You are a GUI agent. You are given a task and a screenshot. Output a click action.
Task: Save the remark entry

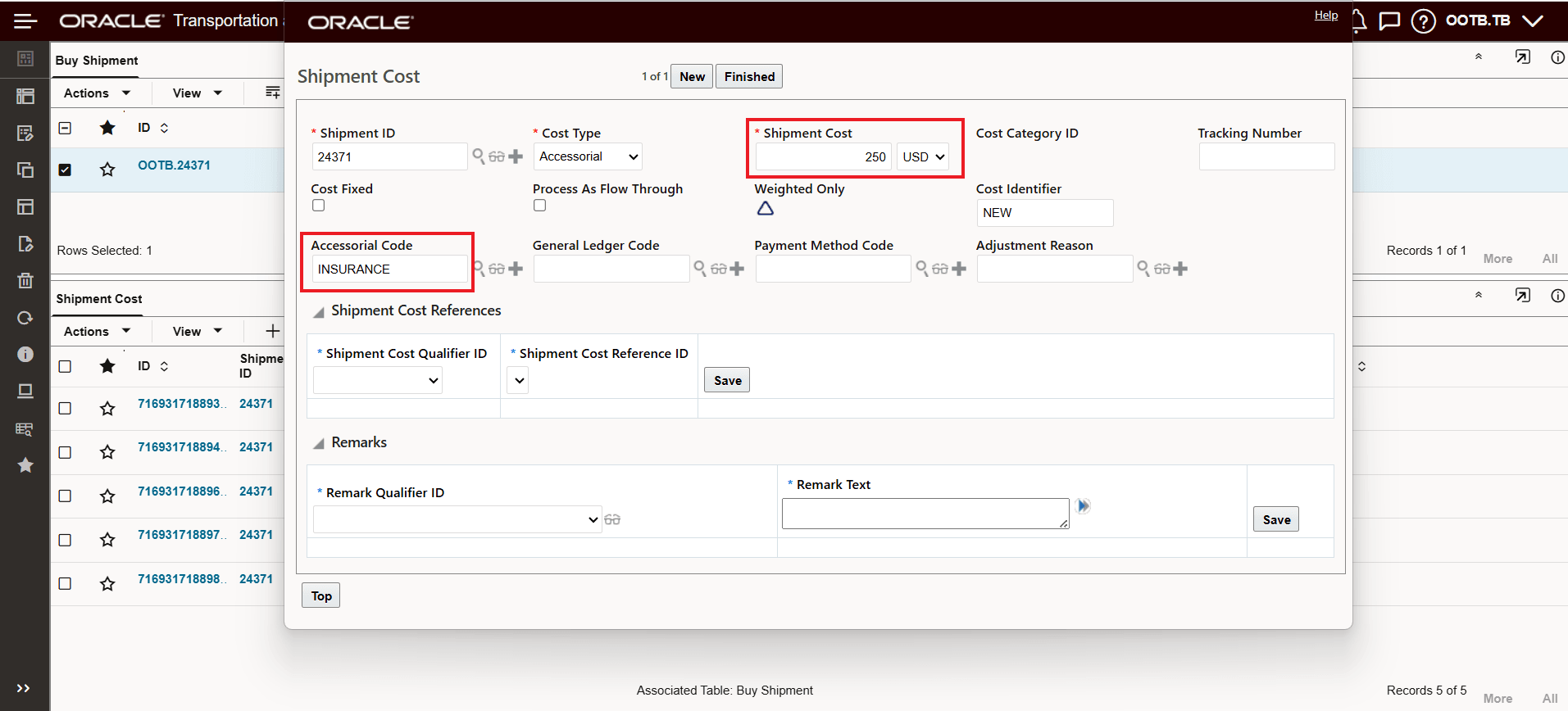tap(1276, 519)
